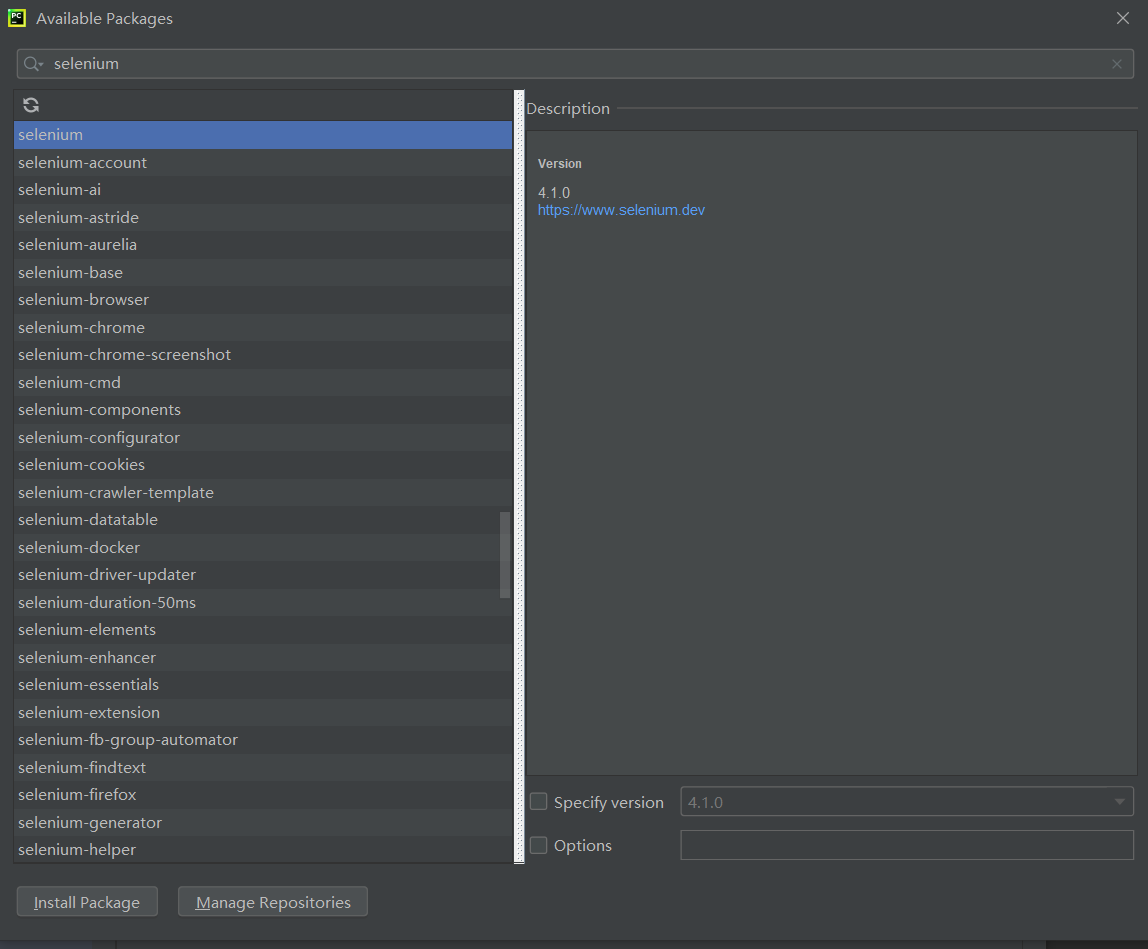
Task: Click the Install Package button
Action: coord(87,902)
